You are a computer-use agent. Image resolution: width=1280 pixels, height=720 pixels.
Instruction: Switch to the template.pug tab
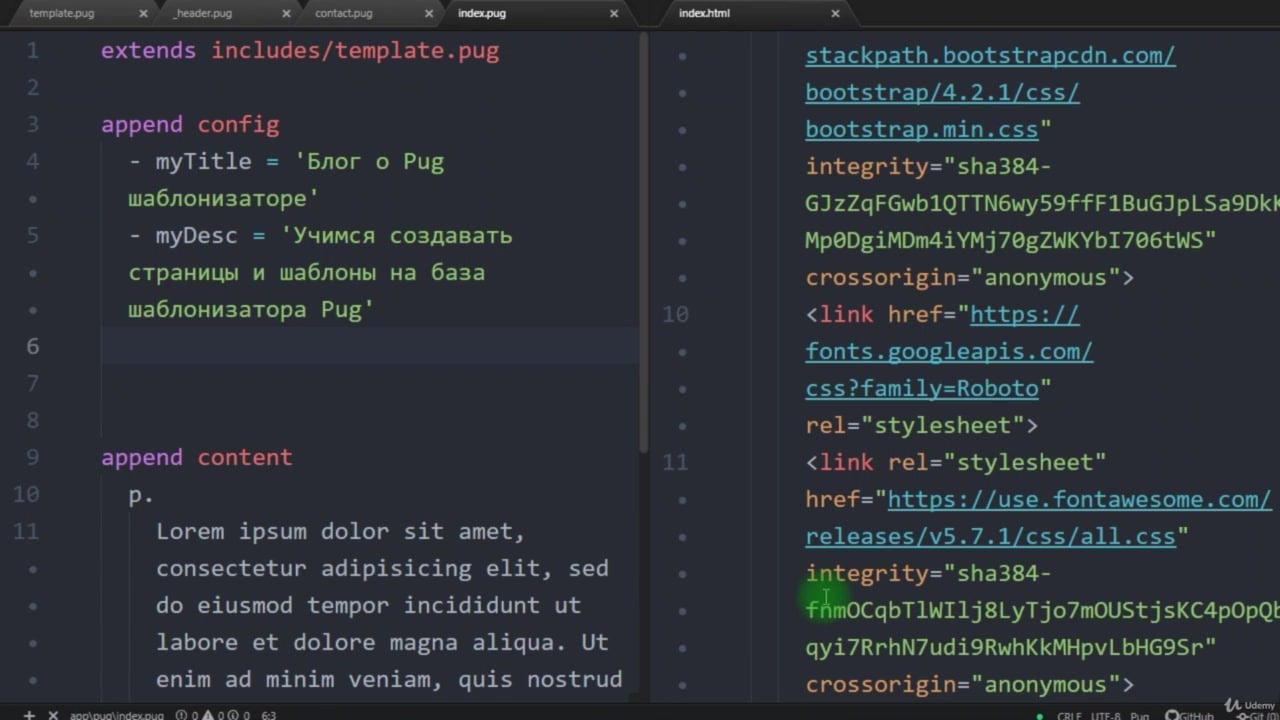click(x=61, y=13)
